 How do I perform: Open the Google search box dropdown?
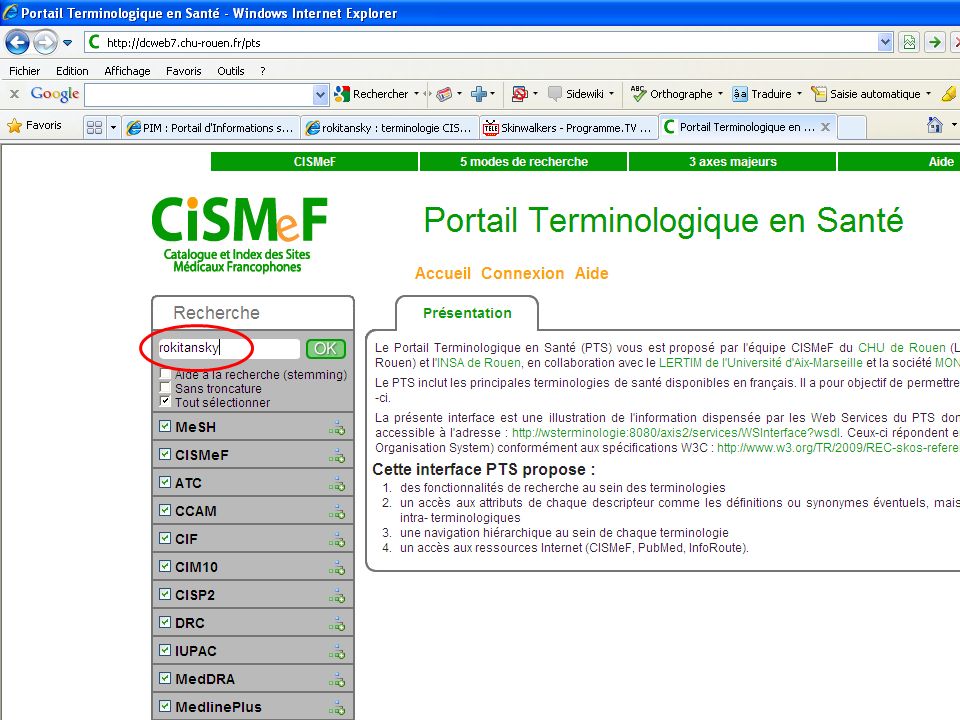320,94
